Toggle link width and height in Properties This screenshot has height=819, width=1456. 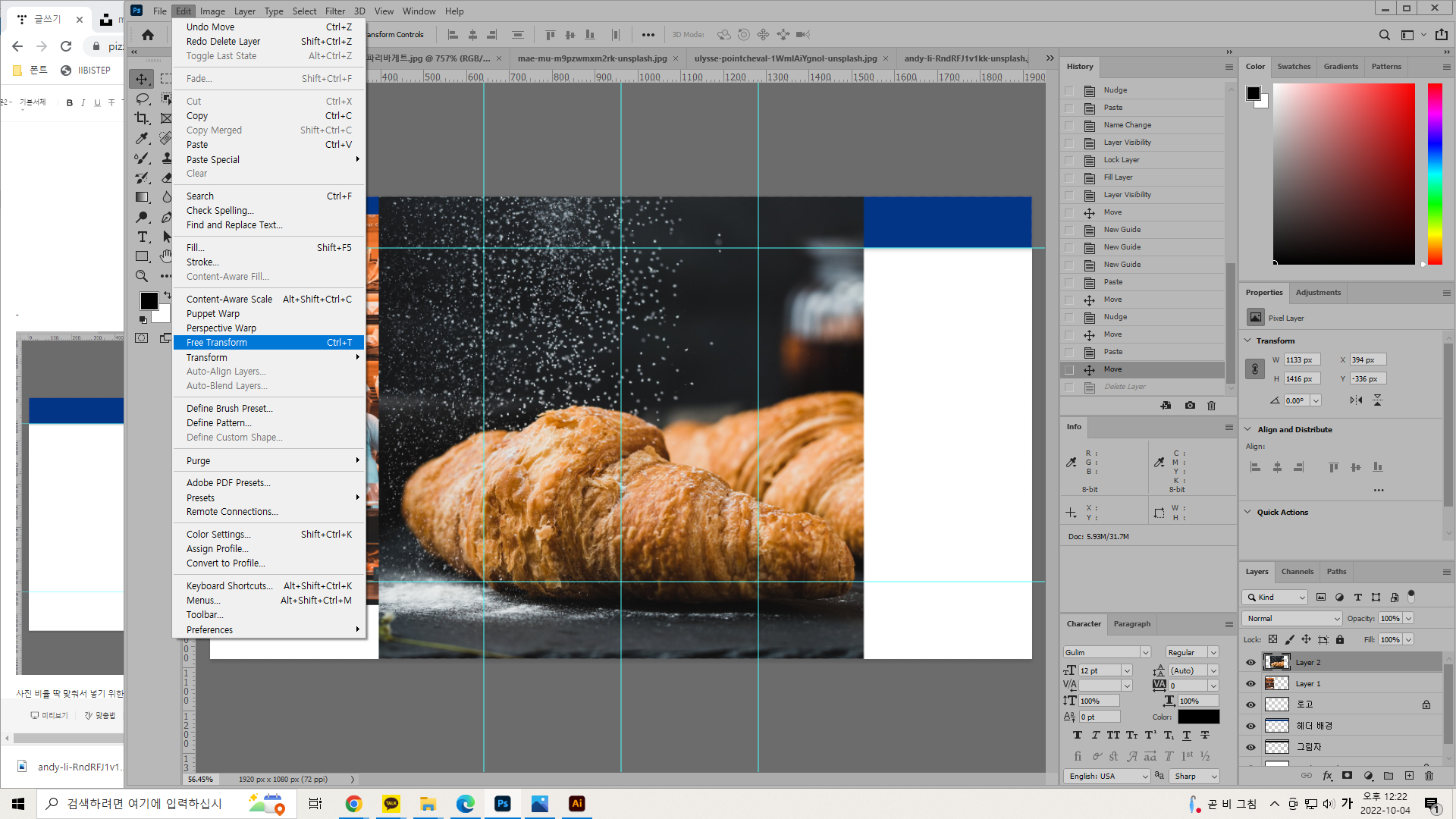click(1255, 369)
